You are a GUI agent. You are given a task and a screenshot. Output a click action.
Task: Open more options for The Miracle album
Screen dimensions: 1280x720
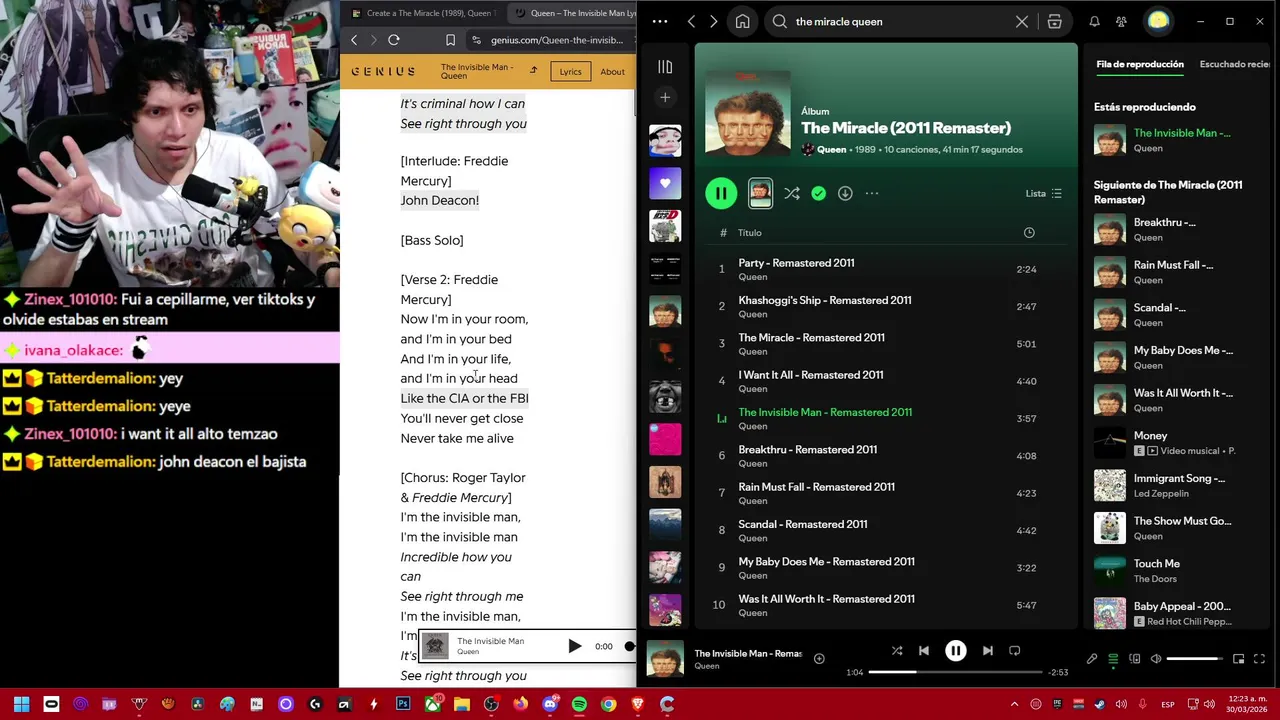(872, 193)
